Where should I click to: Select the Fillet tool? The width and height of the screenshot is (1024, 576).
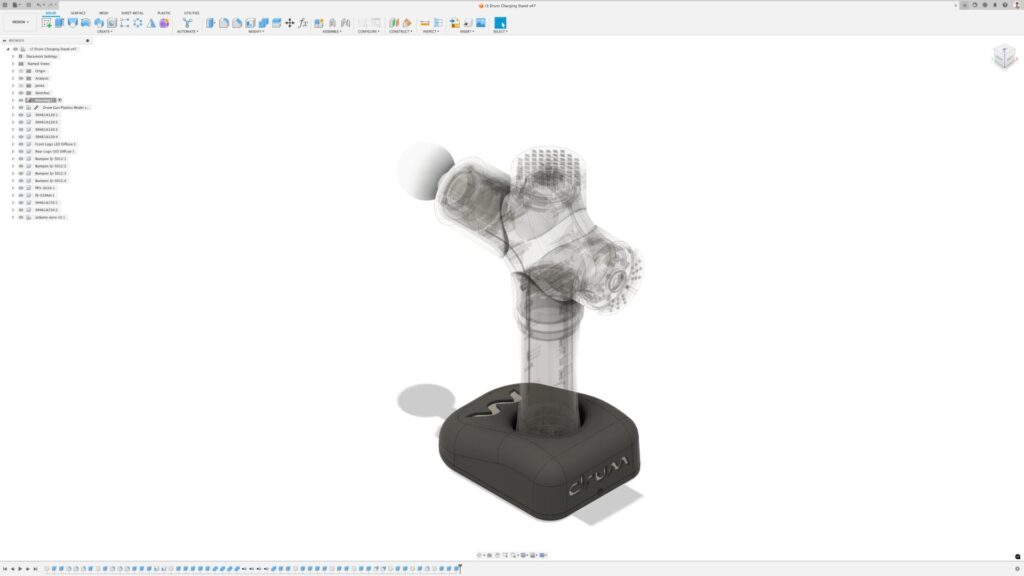click(x=223, y=23)
